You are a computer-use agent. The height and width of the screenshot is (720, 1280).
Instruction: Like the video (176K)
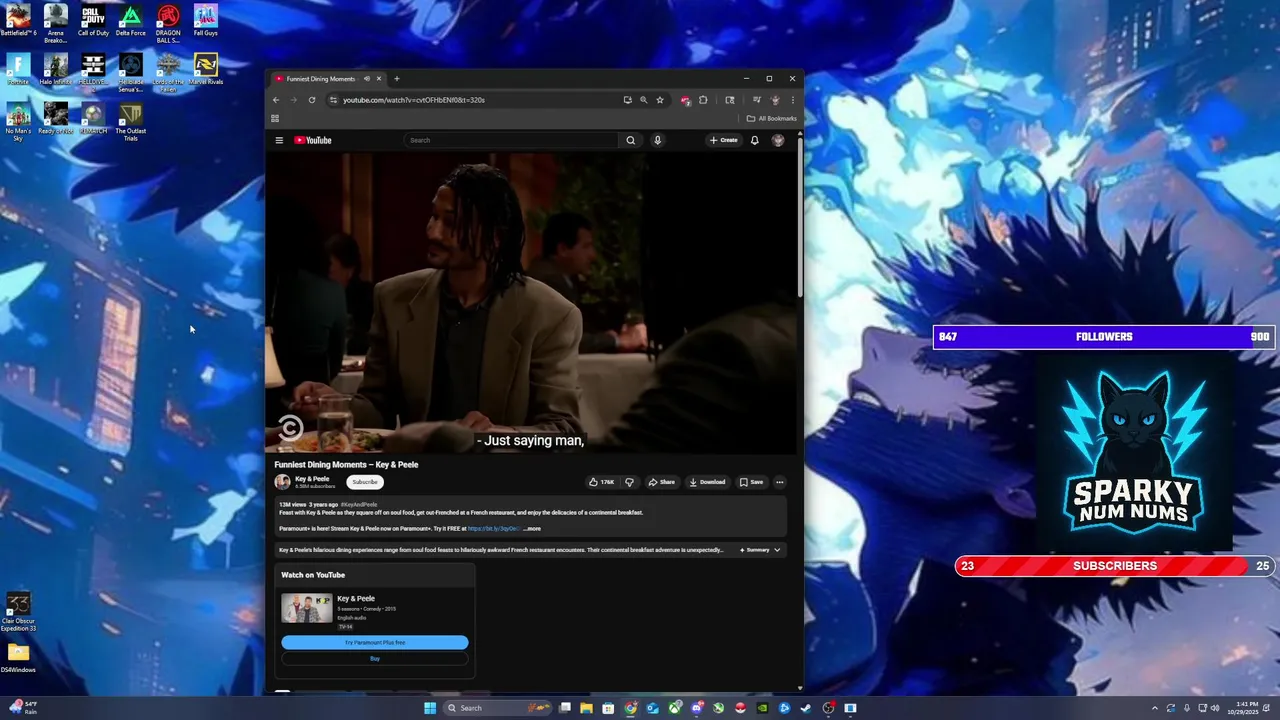601,482
